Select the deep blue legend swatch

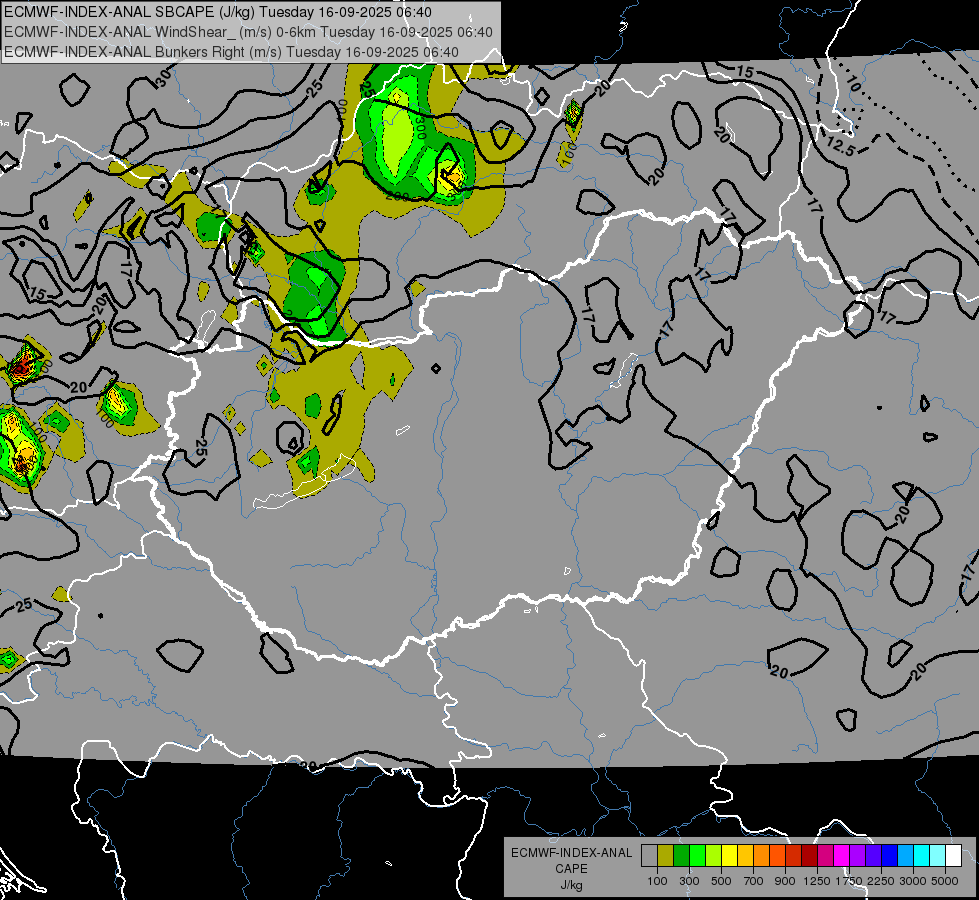890,856
